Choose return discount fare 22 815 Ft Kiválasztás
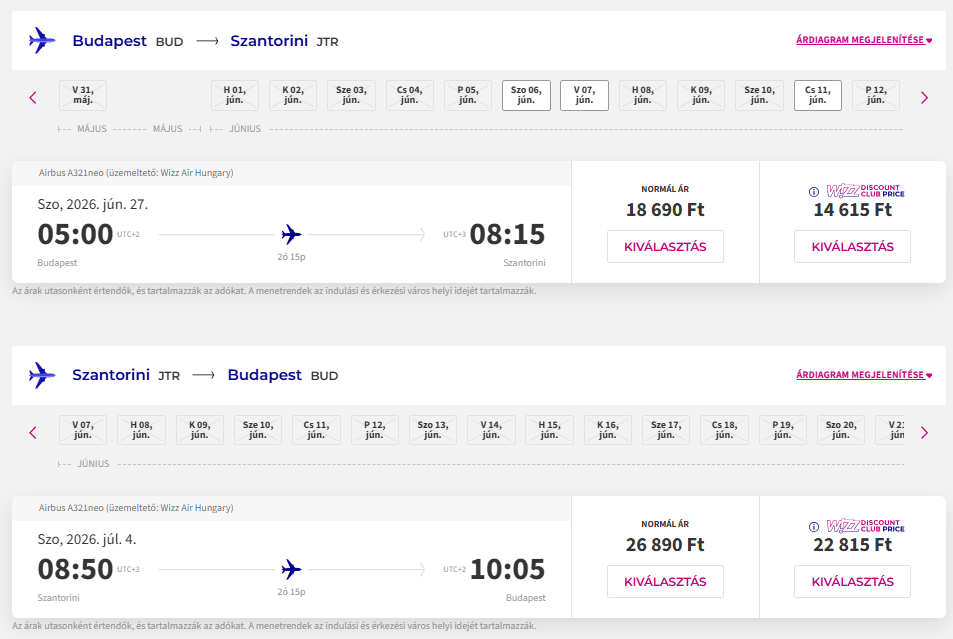Viewport: 953px width, 639px height. (x=852, y=581)
